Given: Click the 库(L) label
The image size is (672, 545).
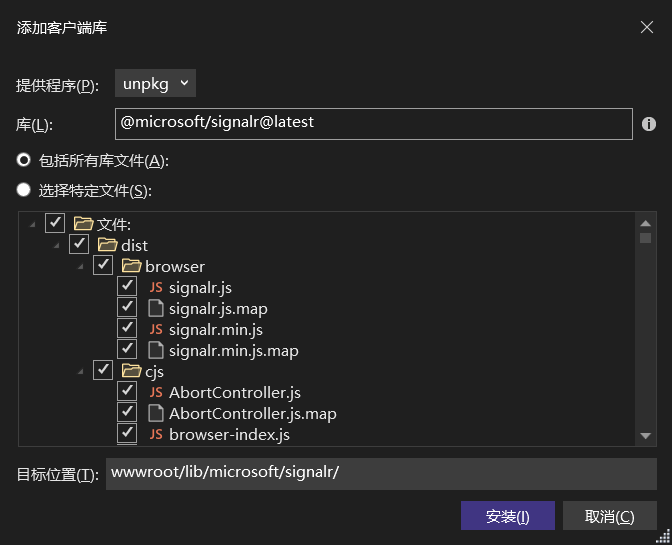Looking at the screenshot, I should 34,125.
